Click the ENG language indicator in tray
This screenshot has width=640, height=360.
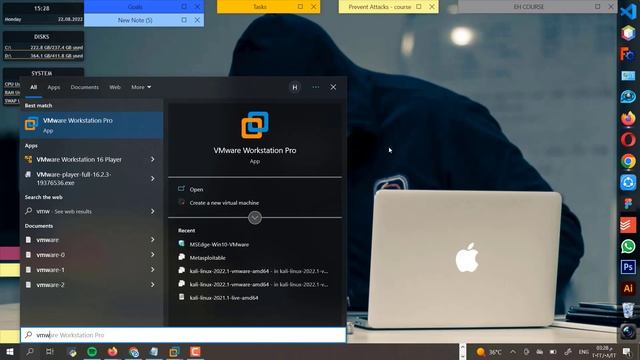click(x=583, y=352)
